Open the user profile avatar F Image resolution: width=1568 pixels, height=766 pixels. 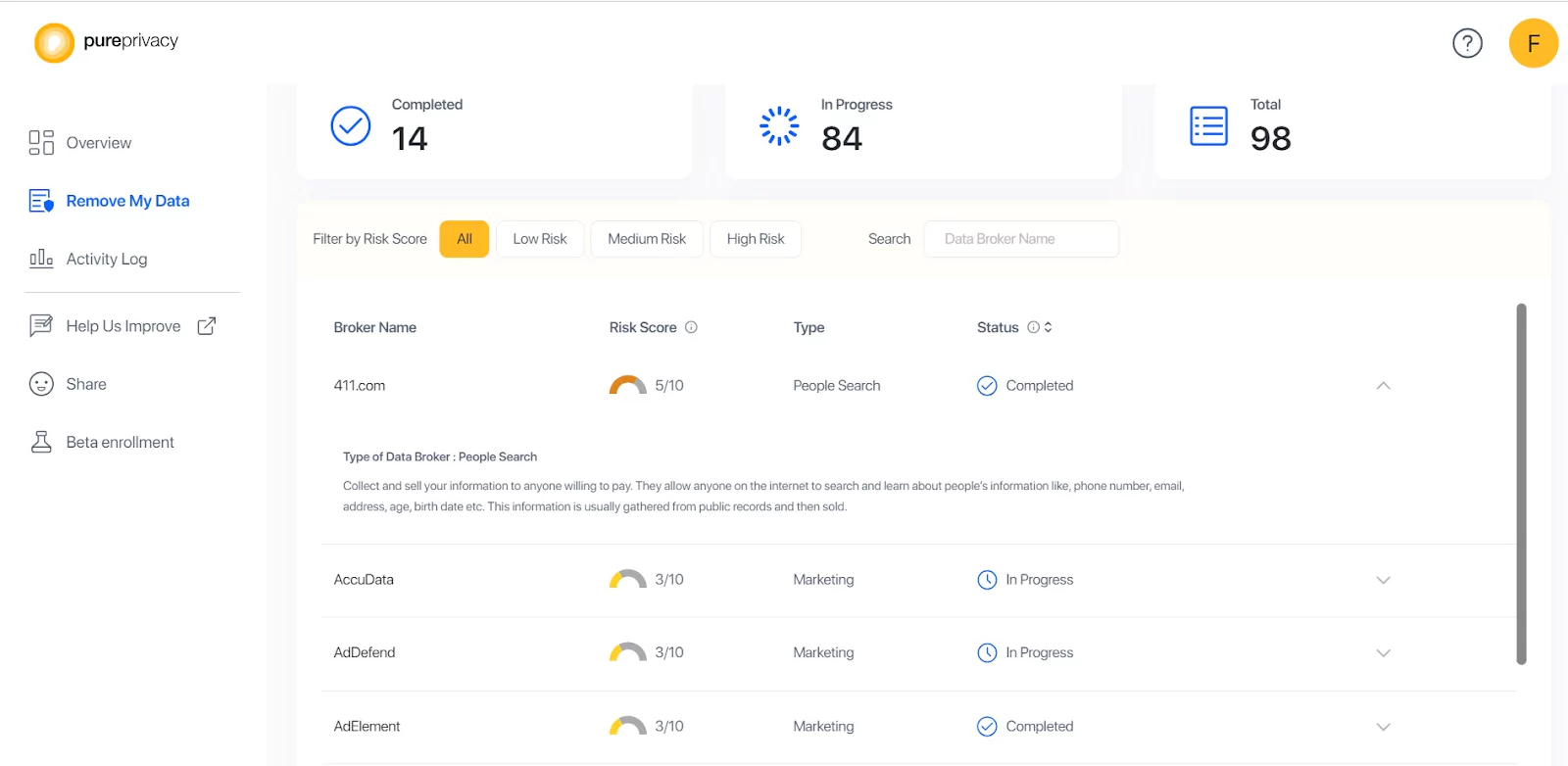pos(1533,43)
